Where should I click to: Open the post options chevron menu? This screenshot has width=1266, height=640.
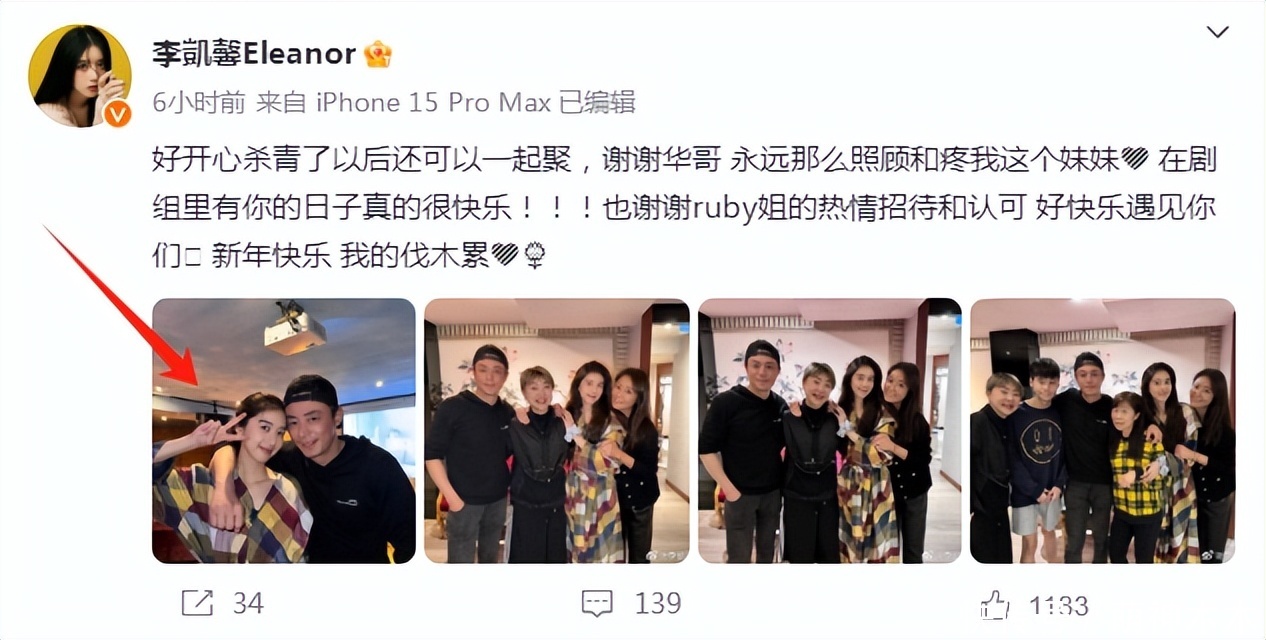click(x=1217, y=33)
